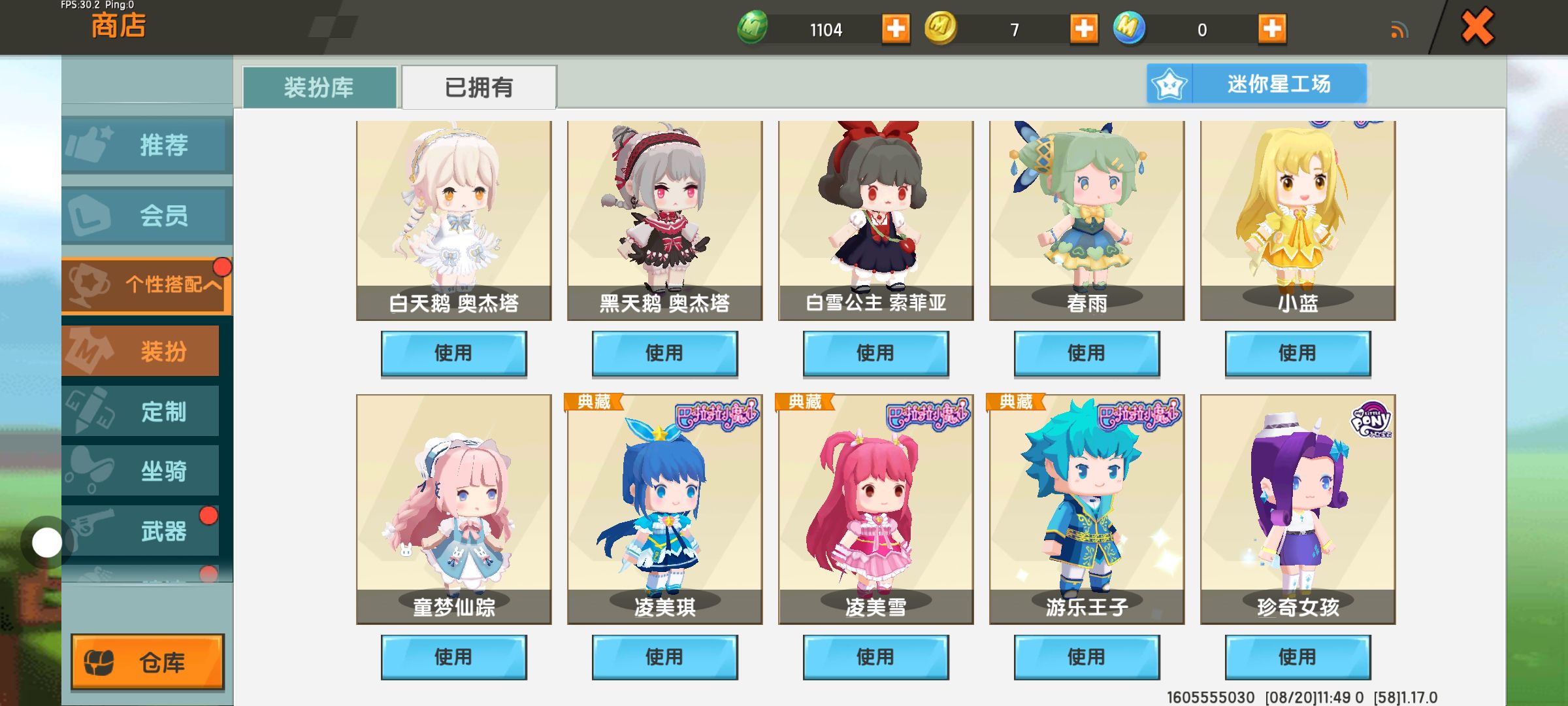Use the 游乐王子 skin

point(1086,657)
